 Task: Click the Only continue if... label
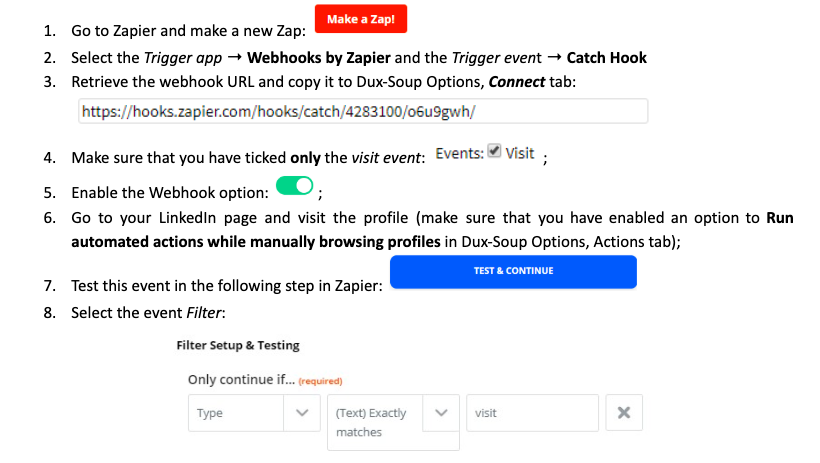tap(241, 379)
